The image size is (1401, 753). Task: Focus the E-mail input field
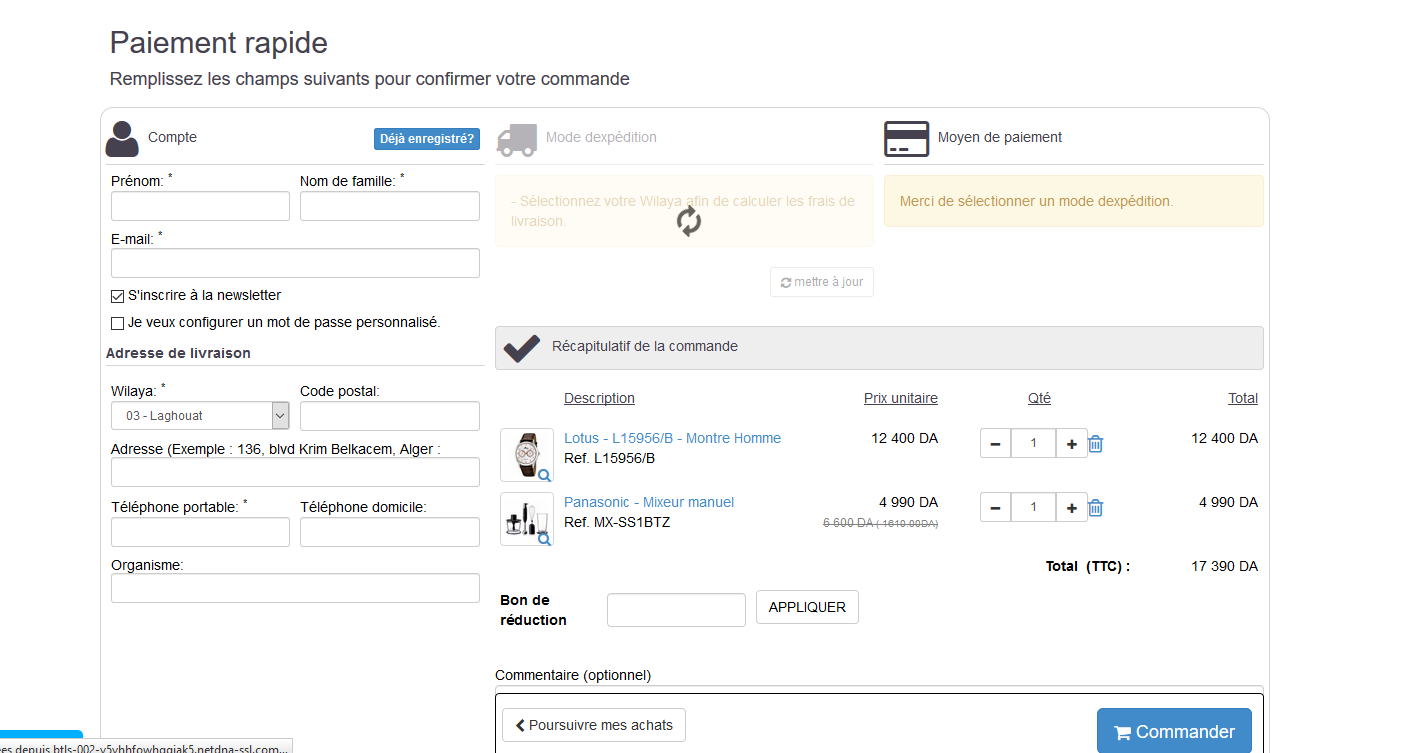295,263
